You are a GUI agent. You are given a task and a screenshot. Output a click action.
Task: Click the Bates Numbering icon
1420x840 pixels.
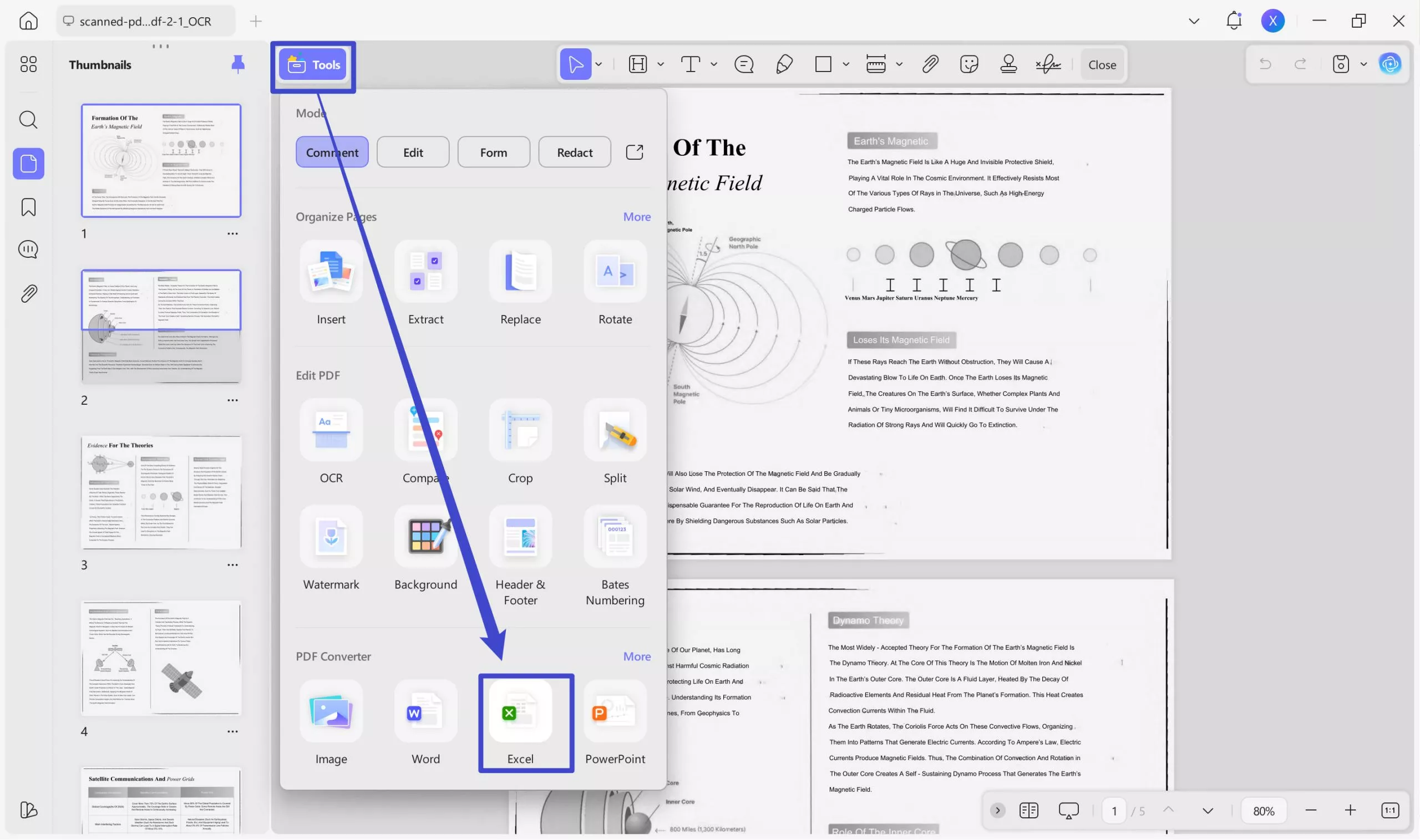click(614, 537)
